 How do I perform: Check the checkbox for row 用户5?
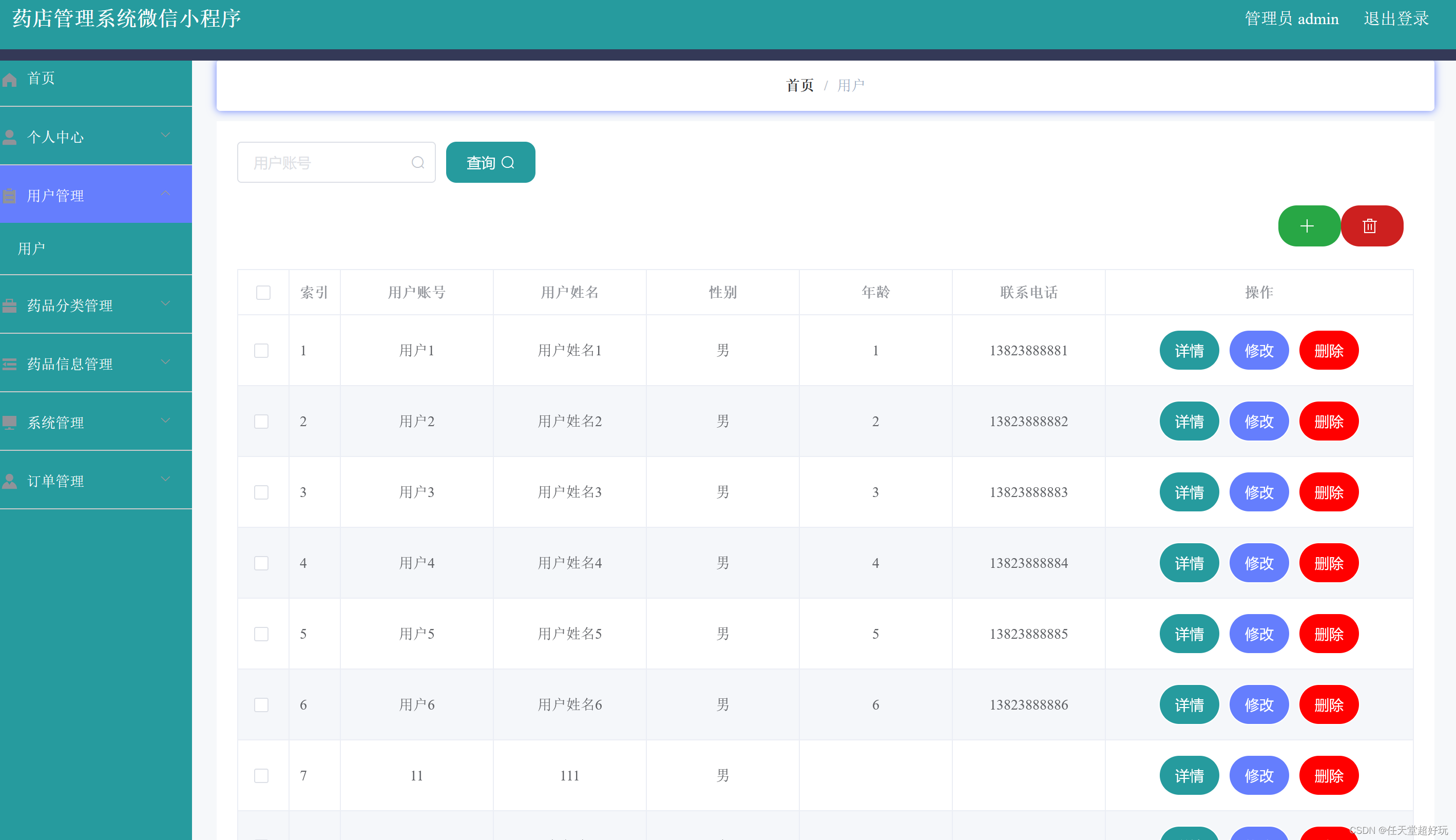point(261,634)
